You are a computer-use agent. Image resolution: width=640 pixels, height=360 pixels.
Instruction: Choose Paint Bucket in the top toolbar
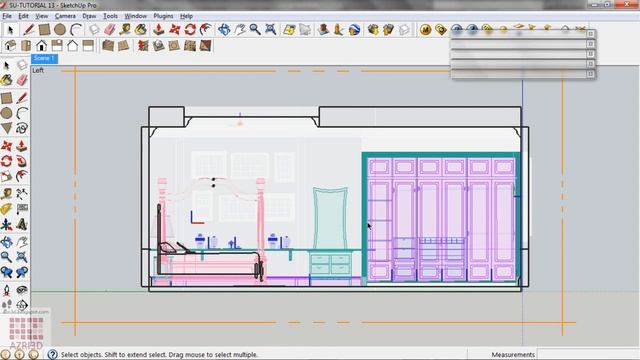(x=141, y=30)
